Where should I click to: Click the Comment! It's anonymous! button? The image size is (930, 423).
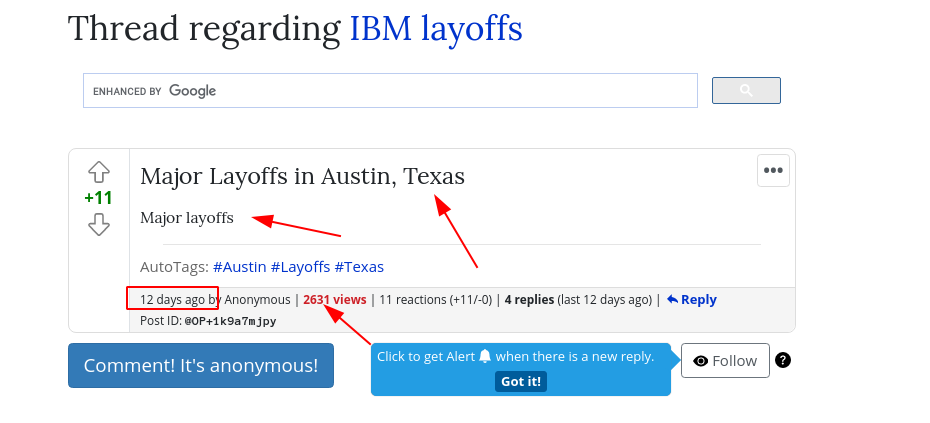[x=201, y=365]
